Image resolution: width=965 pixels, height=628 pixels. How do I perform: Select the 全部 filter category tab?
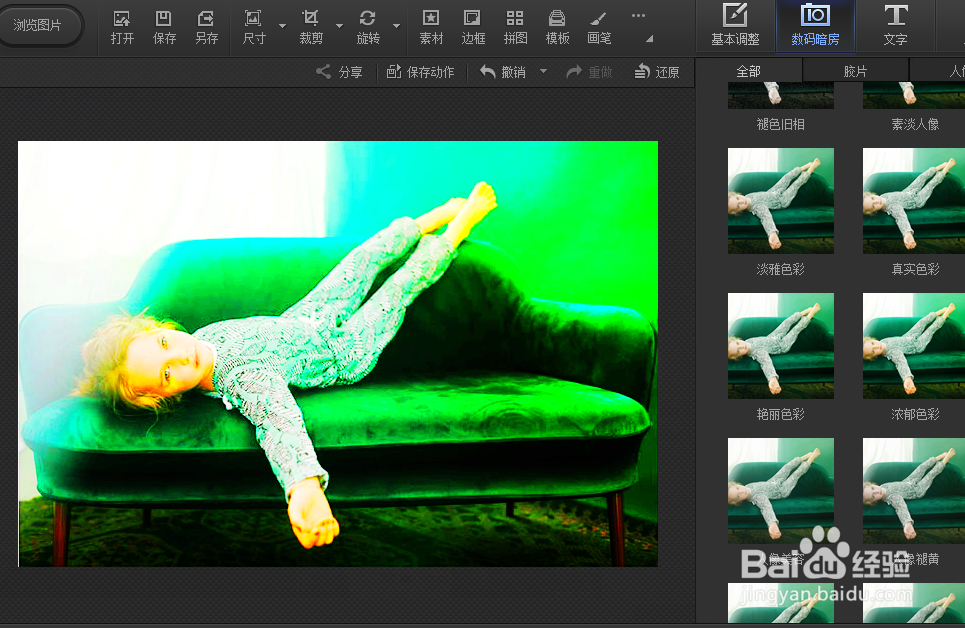click(749, 71)
